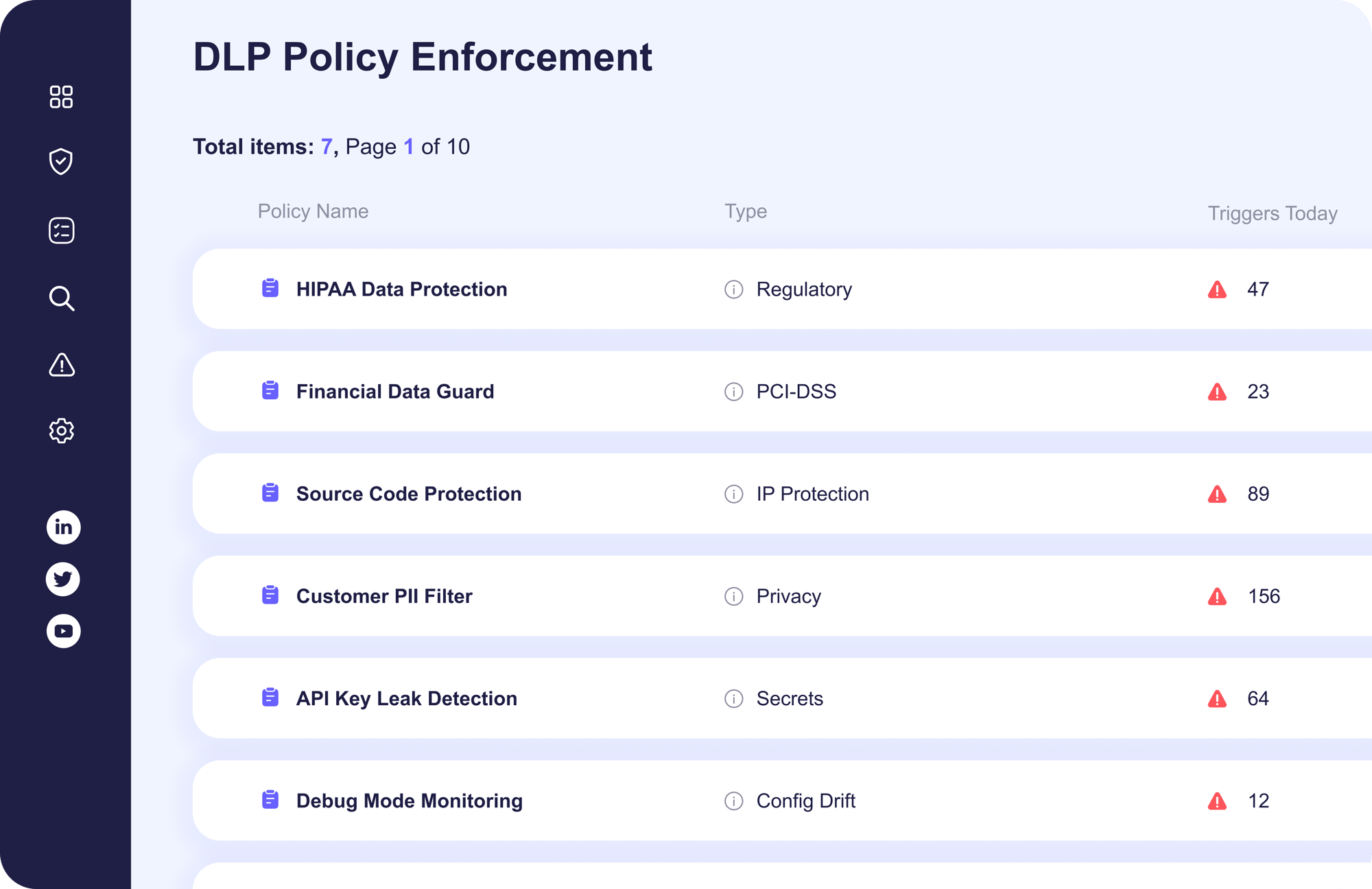Open the alerts triangle sidebar icon
The height and width of the screenshot is (889, 1372).
(x=61, y=365)
